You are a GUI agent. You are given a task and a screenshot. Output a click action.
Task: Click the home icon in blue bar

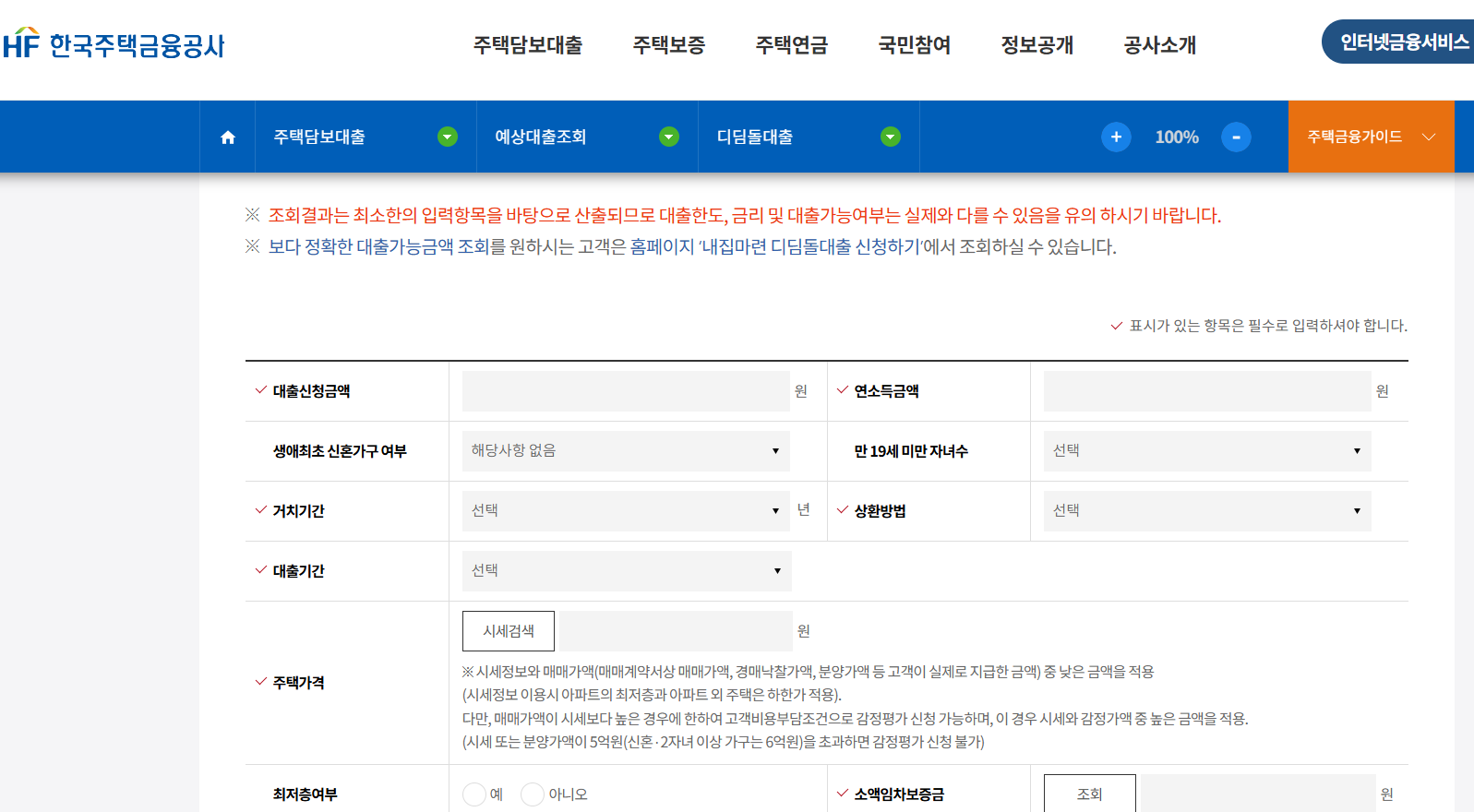pos(228,137)
